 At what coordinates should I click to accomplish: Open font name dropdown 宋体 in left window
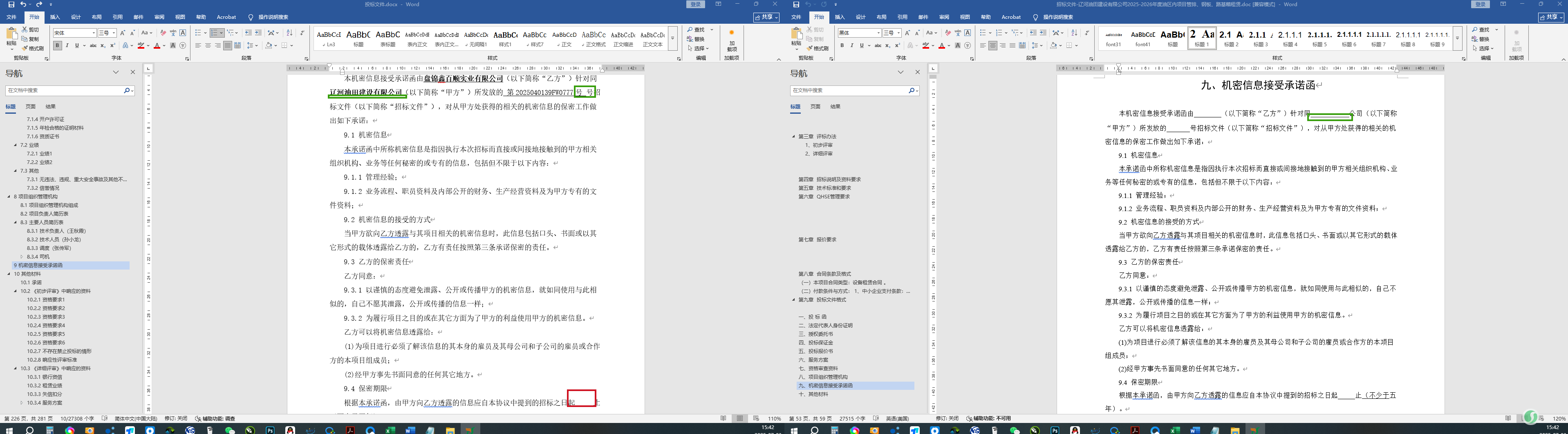pos(94,32)
